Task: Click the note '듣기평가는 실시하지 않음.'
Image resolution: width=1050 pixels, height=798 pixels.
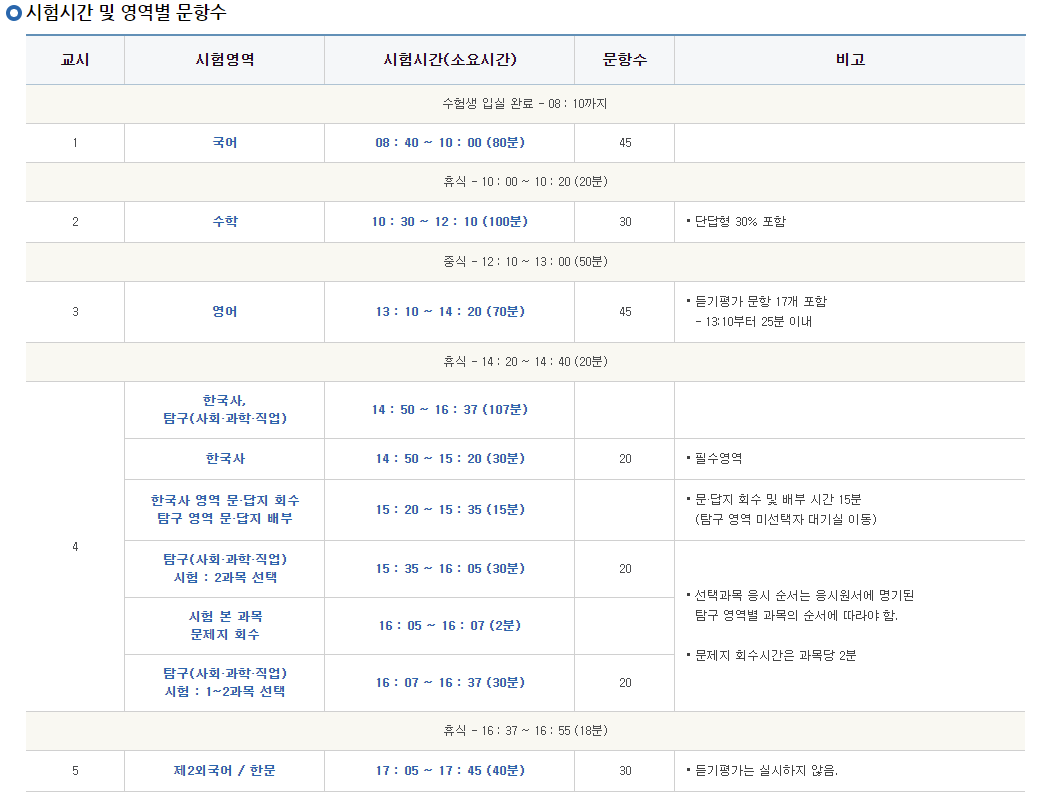Action: (x=766, y=771)
